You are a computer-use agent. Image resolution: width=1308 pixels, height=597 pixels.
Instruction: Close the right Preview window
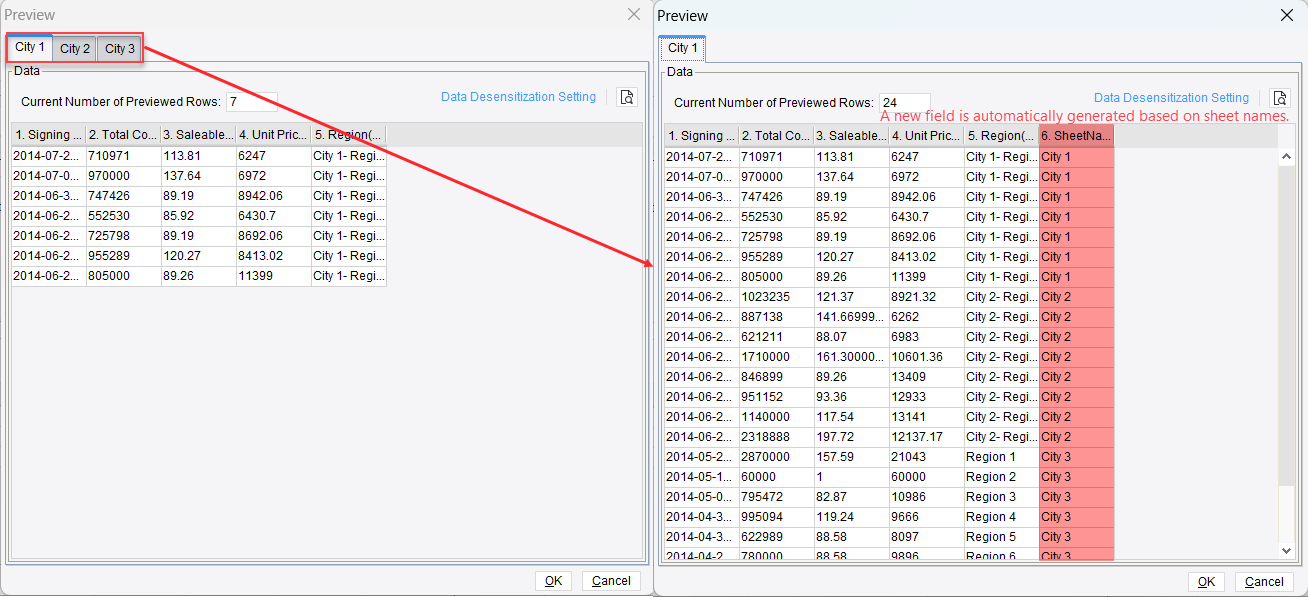click(1287, 15)
